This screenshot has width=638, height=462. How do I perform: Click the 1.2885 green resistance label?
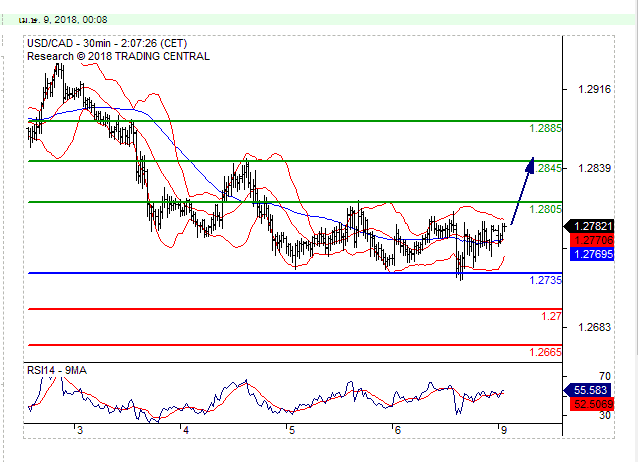[545, 128]
